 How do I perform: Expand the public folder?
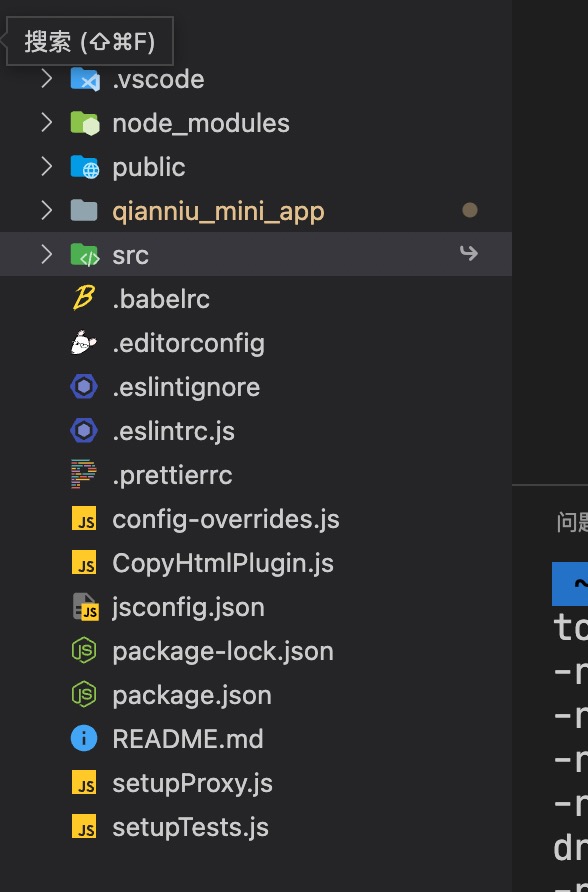[46, 166]
